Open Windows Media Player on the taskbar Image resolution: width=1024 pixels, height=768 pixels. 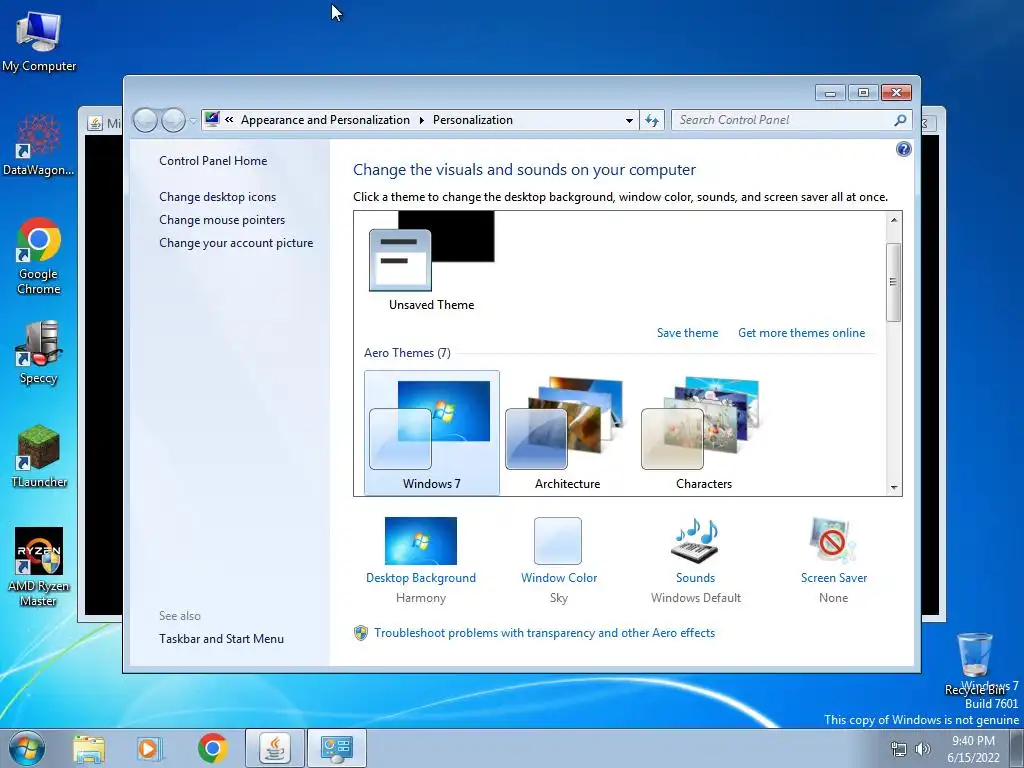(150, 749)
